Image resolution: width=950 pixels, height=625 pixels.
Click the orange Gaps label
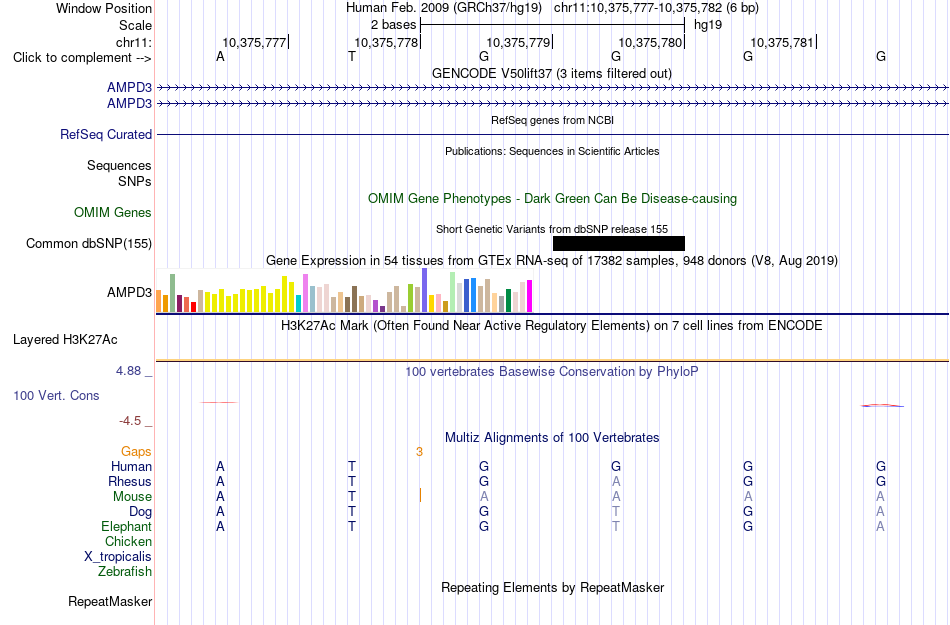[136, 452]
